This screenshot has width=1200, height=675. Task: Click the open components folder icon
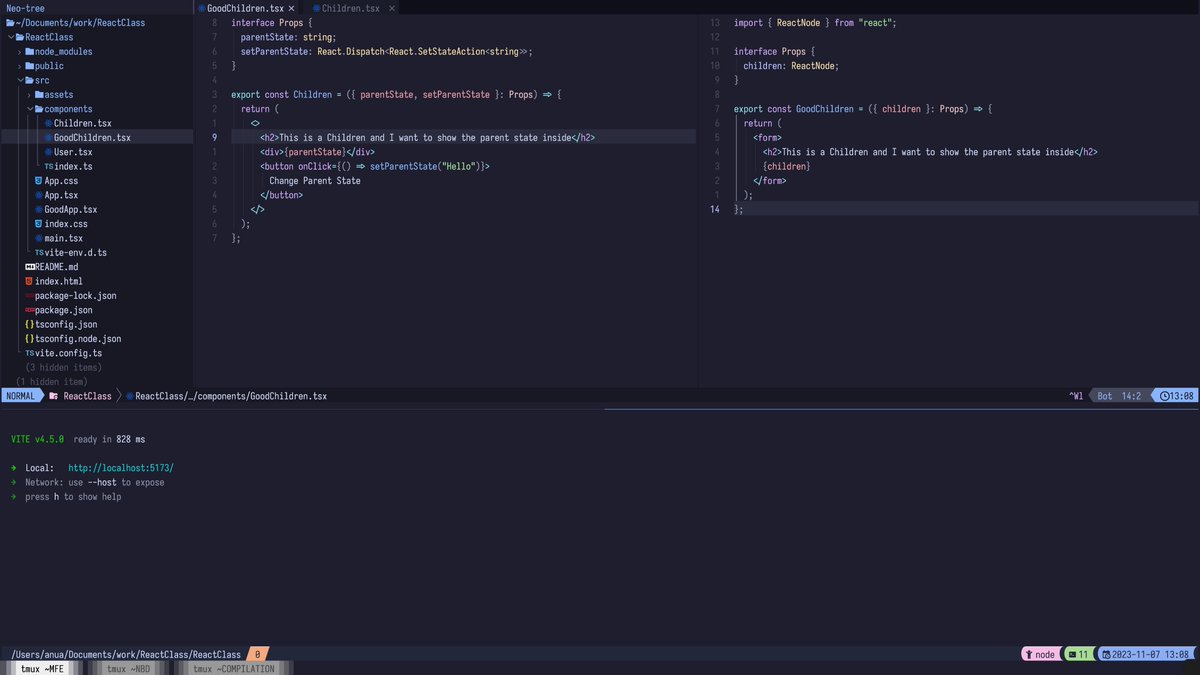[x=39, y=109]
